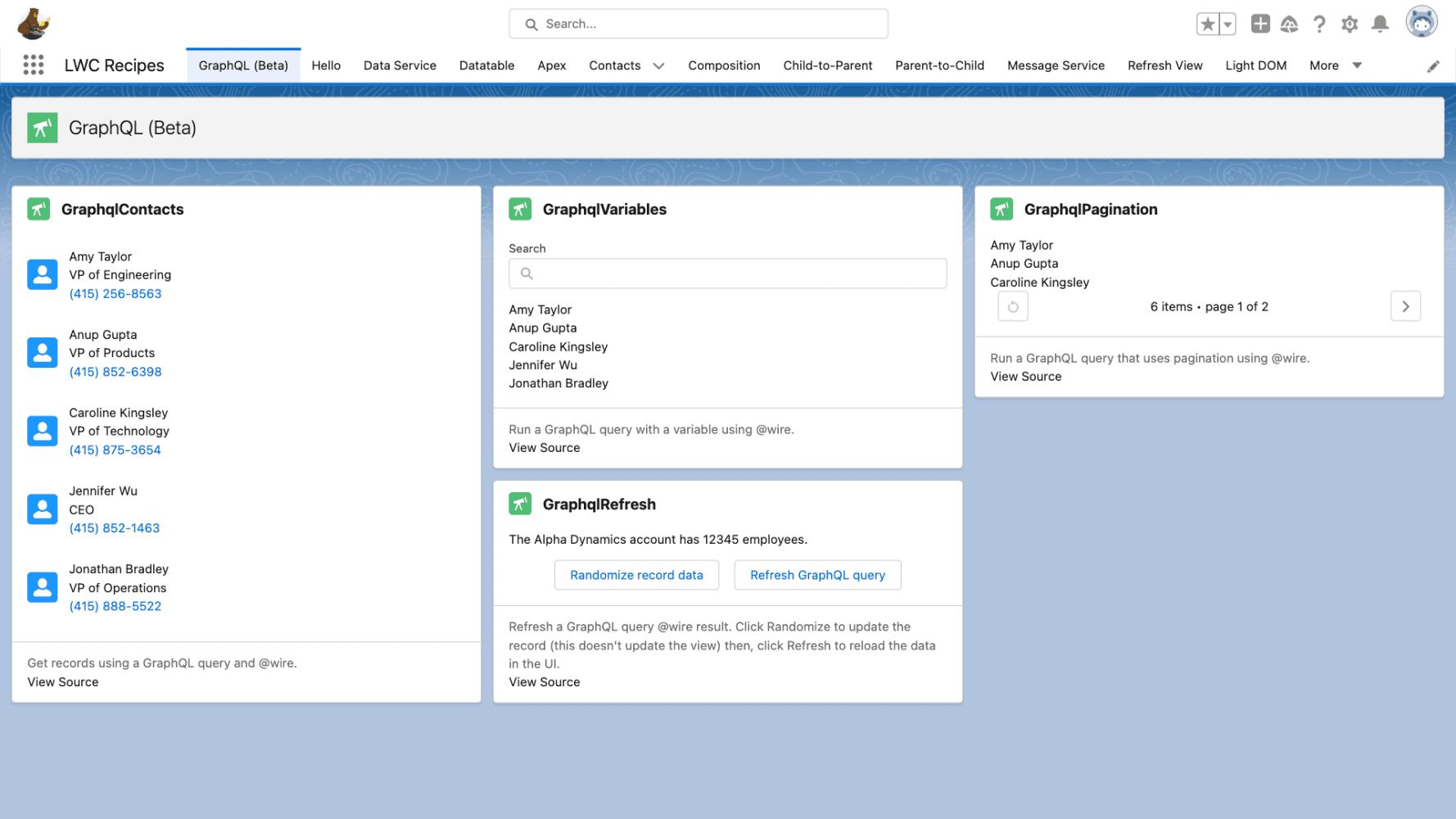The width and height of the screenshot is (1456, 819).
Task: Click phone link (415) 875-3654
Action: 115,450
